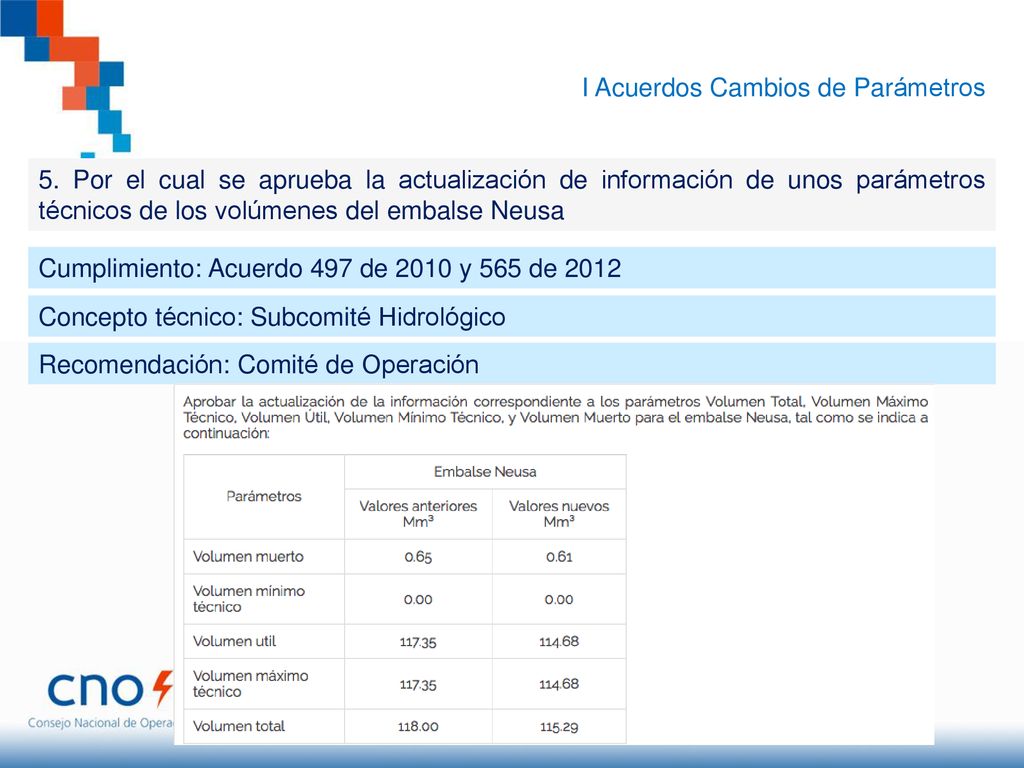Click new value 0.00 for Volumen mínimo técnico
Image resolution: width=1024 pixels, height=768 pixels.
559,600
